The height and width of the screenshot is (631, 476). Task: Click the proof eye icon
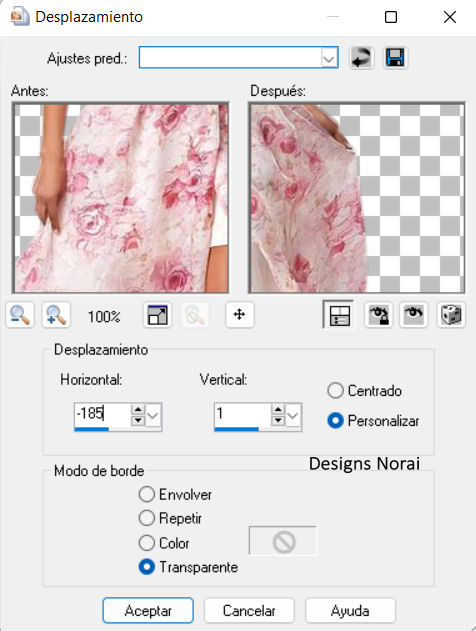(x=414, y=315)
